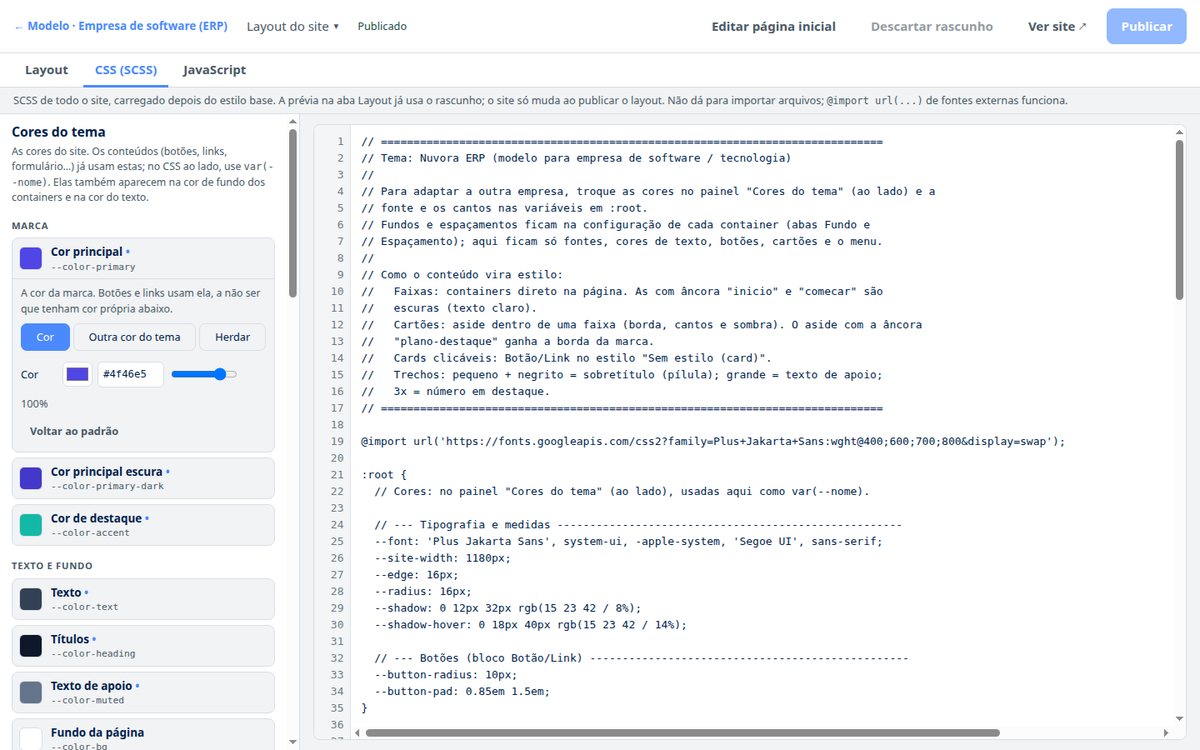The width and height of the screenshot is (1200, 750).
Task: Adjust the color opacity slider
Action: (x=204, y=374)
